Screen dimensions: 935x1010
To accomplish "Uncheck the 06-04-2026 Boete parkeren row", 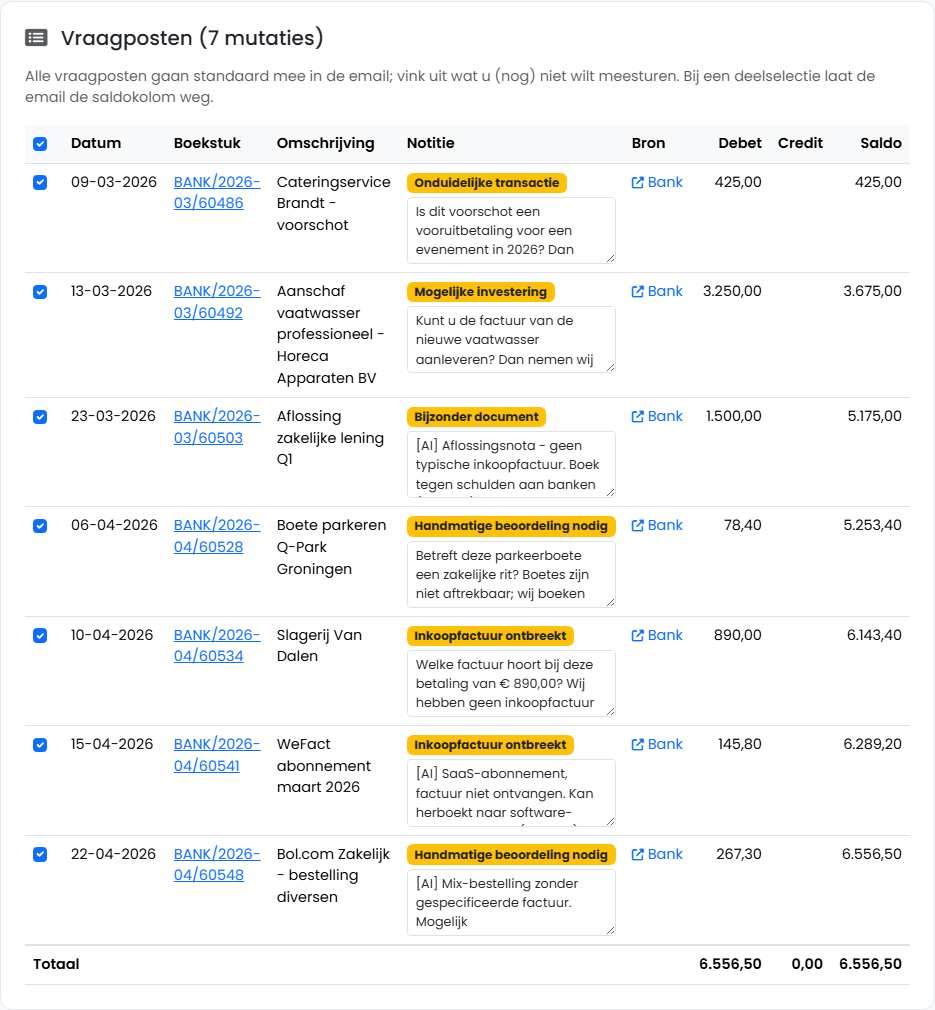I will click(40, 526).
